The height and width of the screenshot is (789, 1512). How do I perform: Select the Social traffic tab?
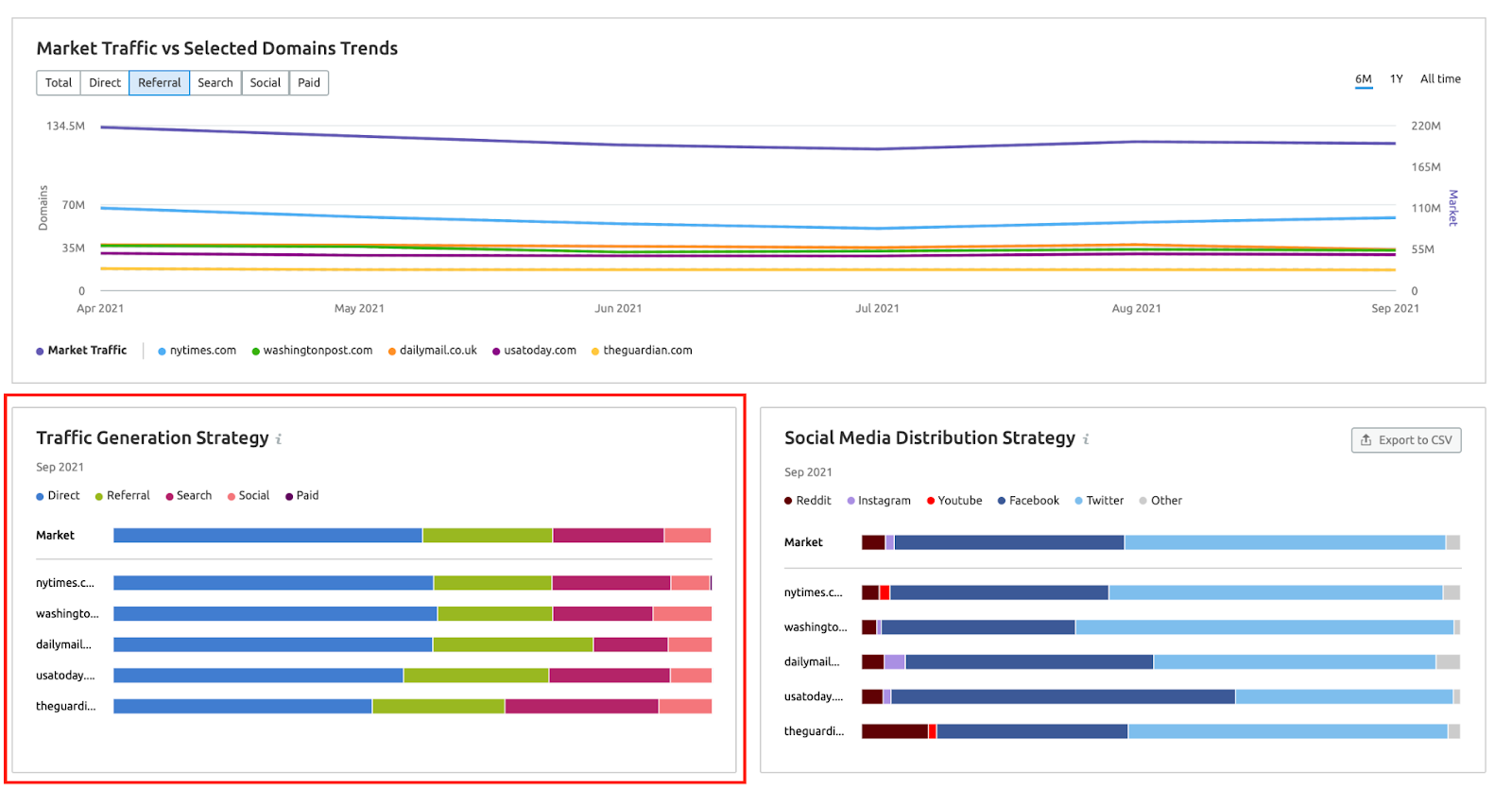(x=266, y=83)
